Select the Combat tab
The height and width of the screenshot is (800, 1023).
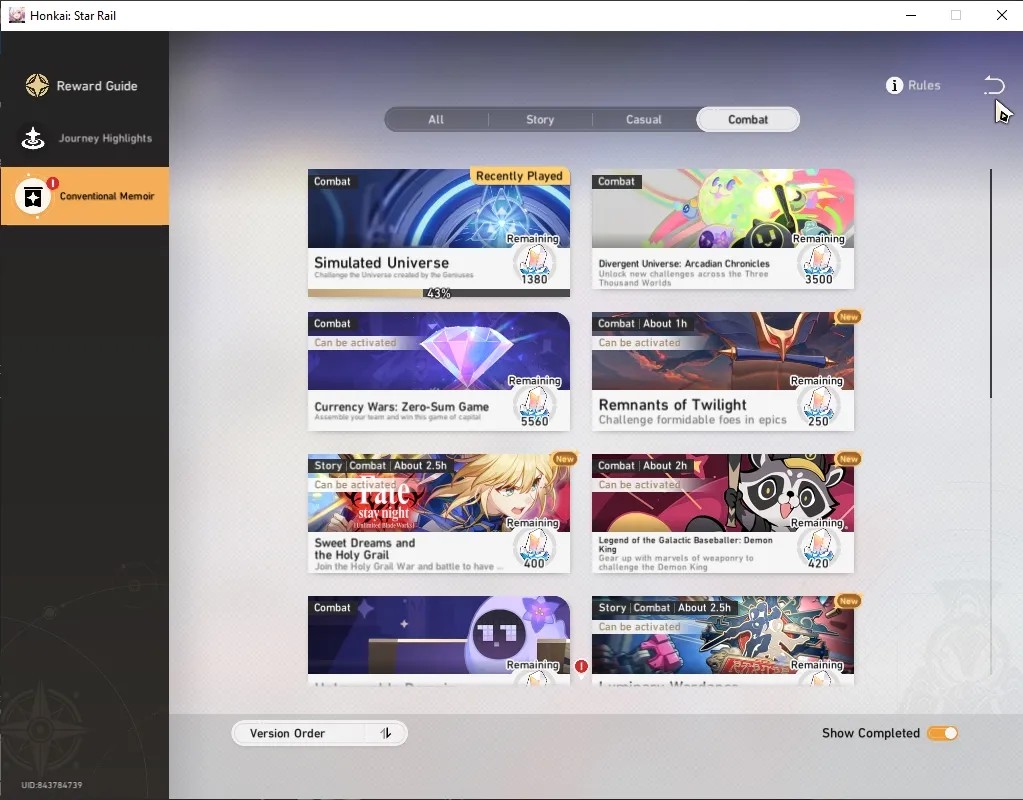pos(748,119)
